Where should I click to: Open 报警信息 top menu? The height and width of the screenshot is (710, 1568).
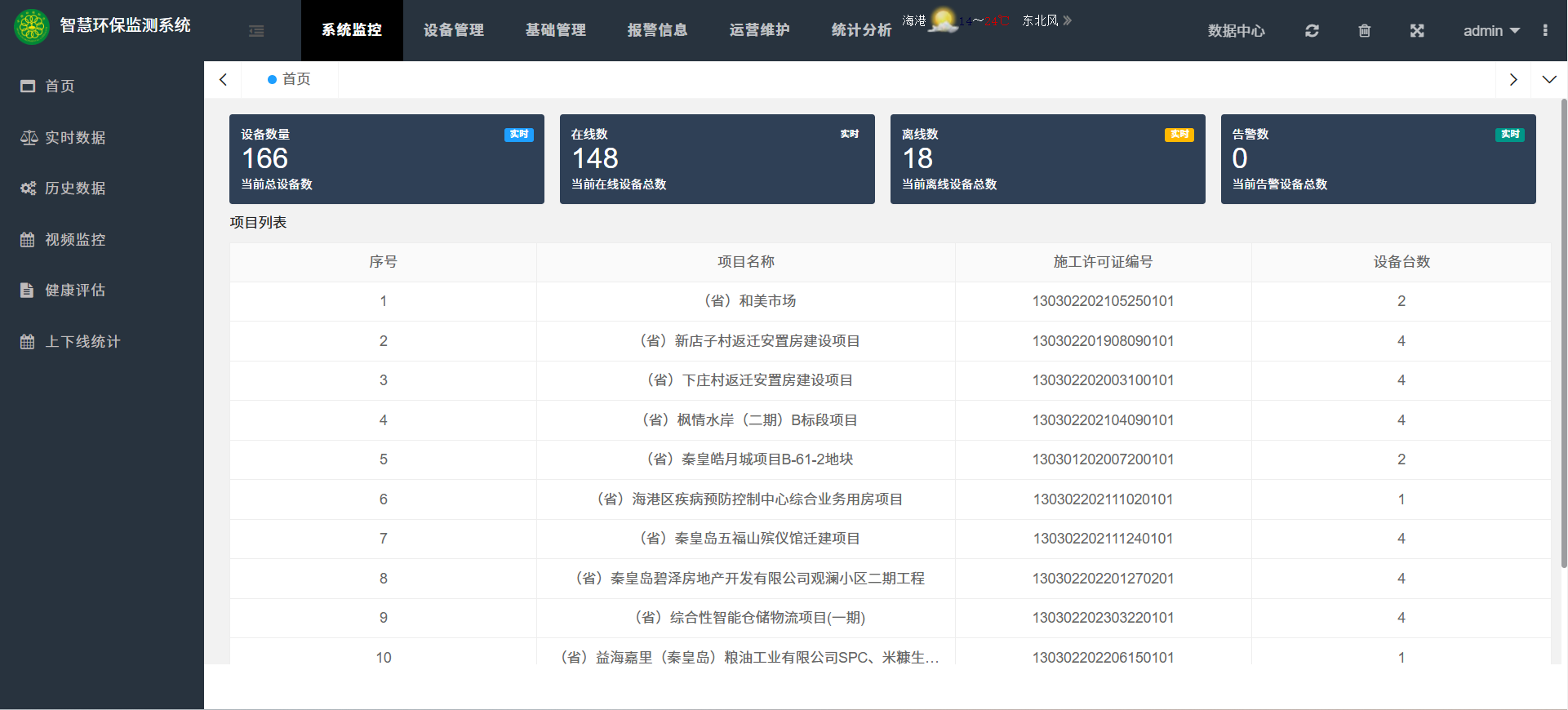(x=657, y=30)
